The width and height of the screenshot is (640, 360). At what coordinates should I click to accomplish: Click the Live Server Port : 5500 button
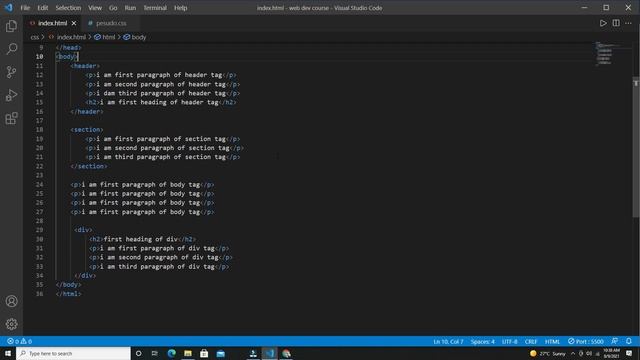pyautogui.click(x=586, y=341)
